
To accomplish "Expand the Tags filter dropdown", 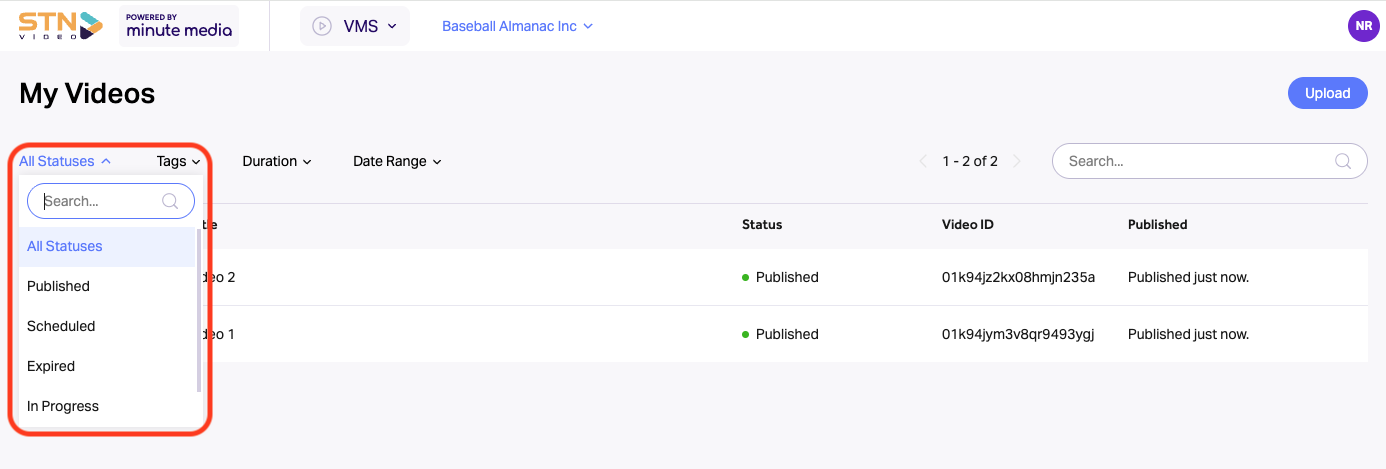I will pos(179,161).
